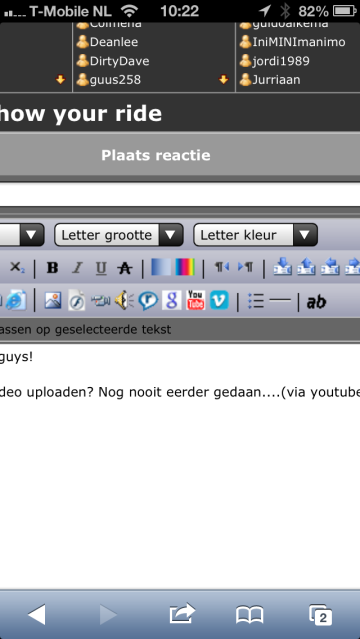Click into the message text area

(180, 465)
